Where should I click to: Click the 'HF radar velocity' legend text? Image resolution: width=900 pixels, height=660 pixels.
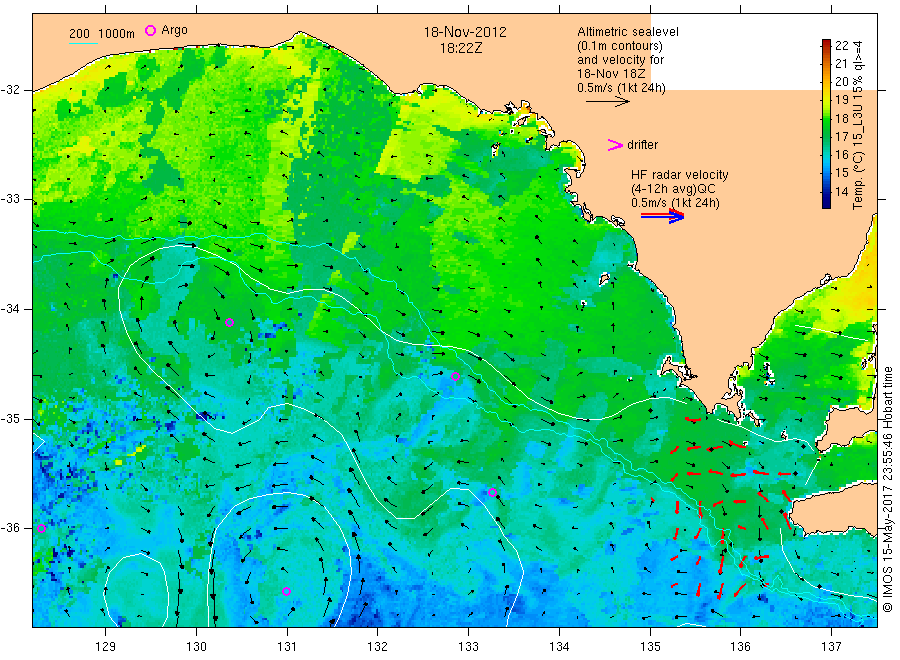[680, 174]
